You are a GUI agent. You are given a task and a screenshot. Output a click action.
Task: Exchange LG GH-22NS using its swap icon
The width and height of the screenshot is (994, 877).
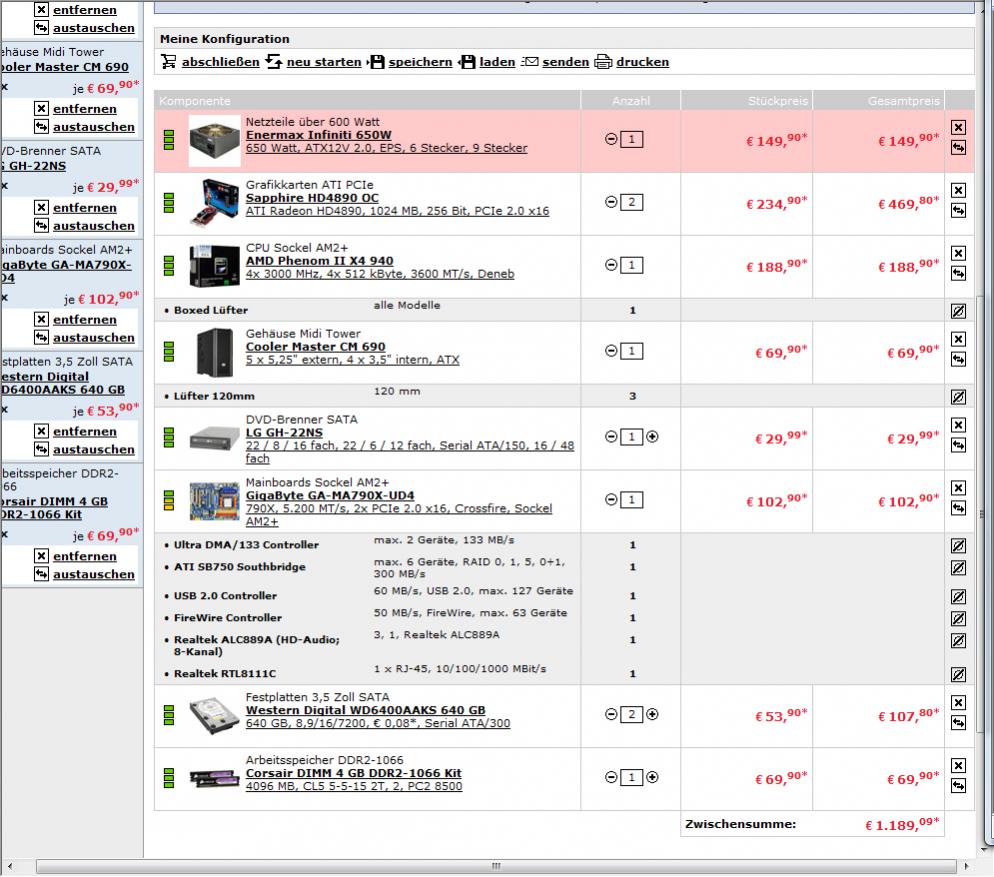[x=958, y=445]
